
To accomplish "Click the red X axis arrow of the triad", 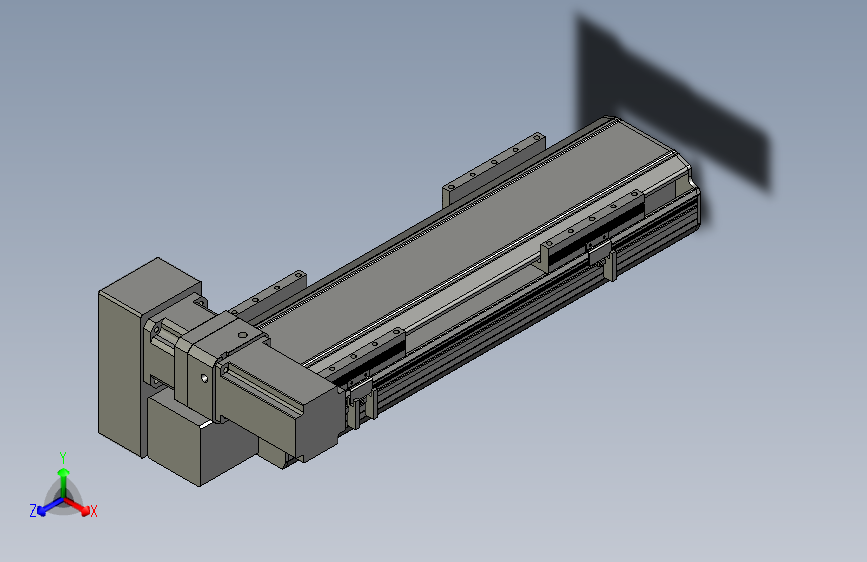I will [x=77, y=506].
